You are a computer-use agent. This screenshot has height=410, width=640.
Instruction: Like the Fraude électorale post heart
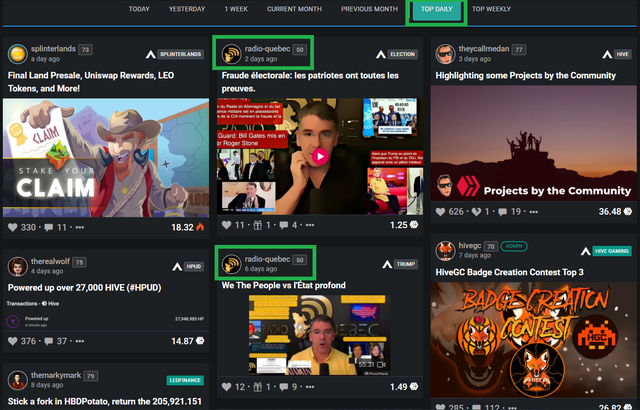(x=227, y=225)
